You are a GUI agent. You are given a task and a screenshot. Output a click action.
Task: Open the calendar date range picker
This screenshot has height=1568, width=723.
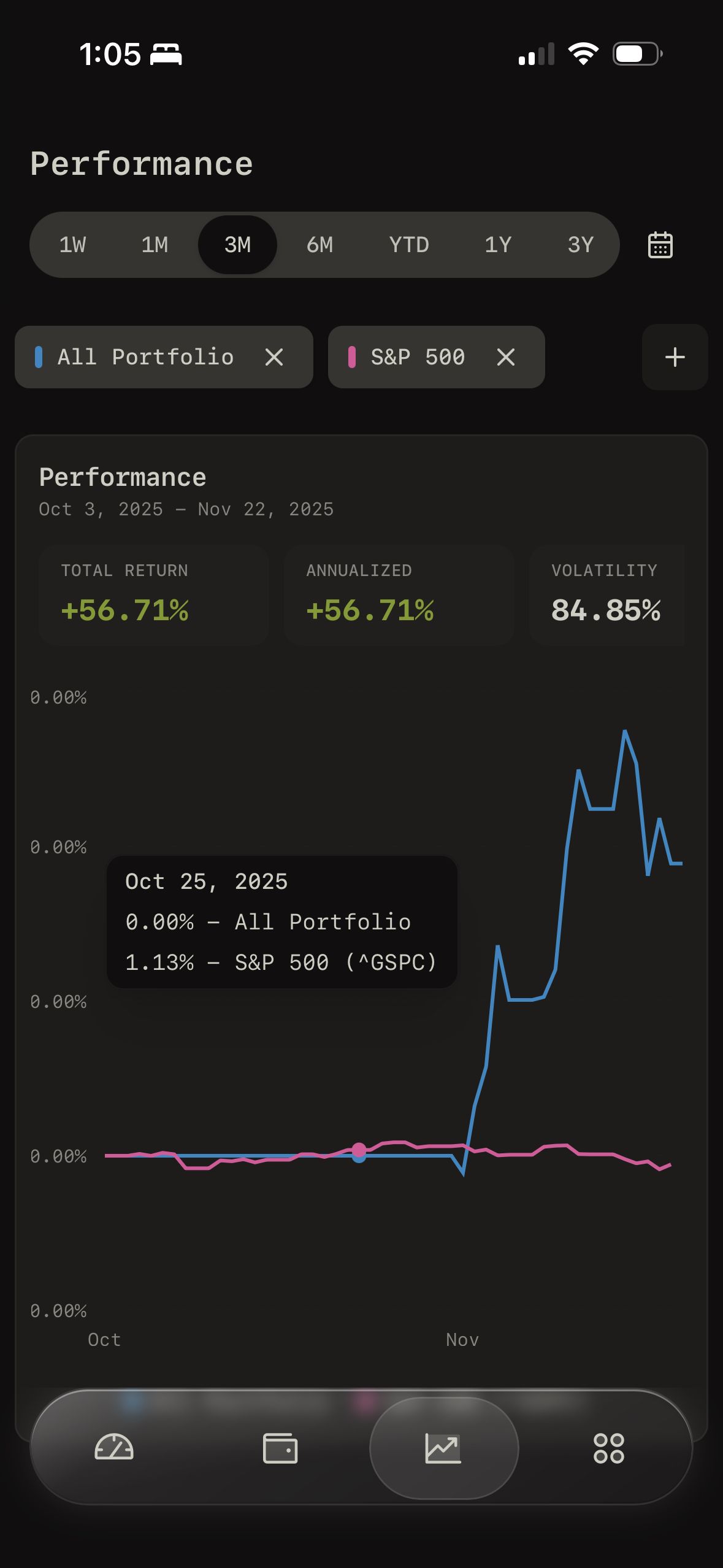[660, 244]
